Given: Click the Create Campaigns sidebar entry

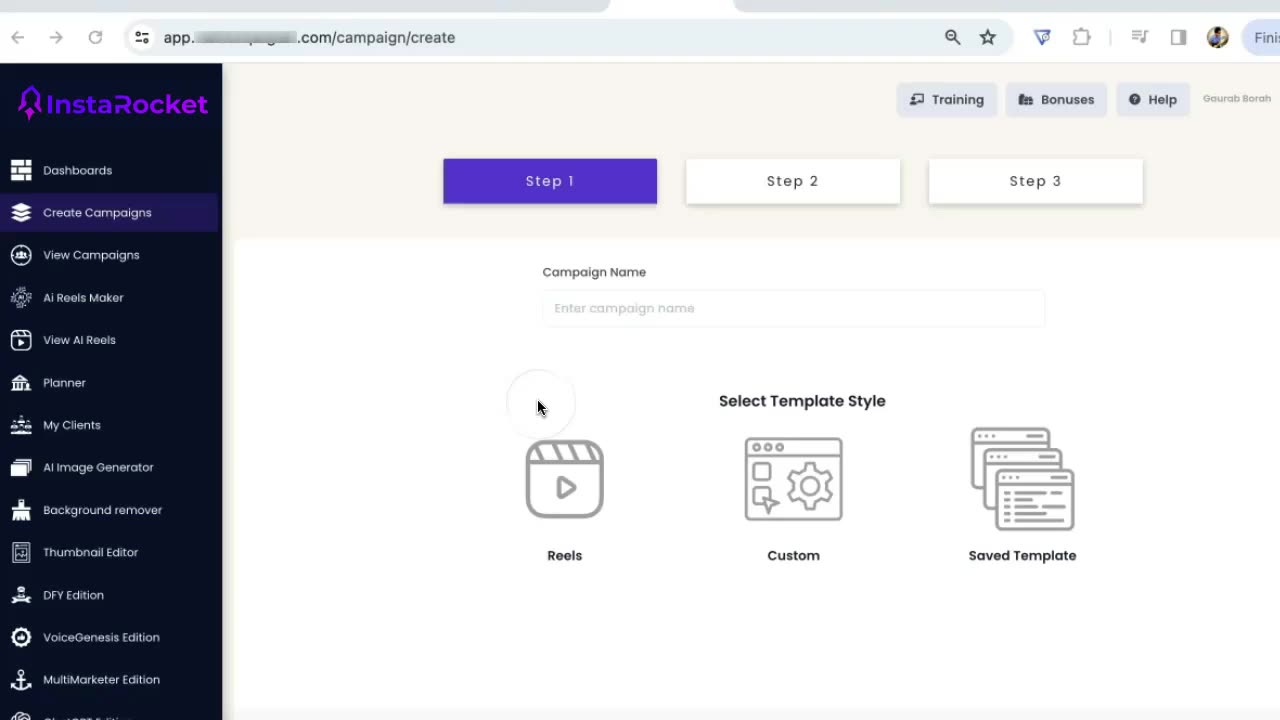Looking at the screenshot, I should click(x=110, y=213).
